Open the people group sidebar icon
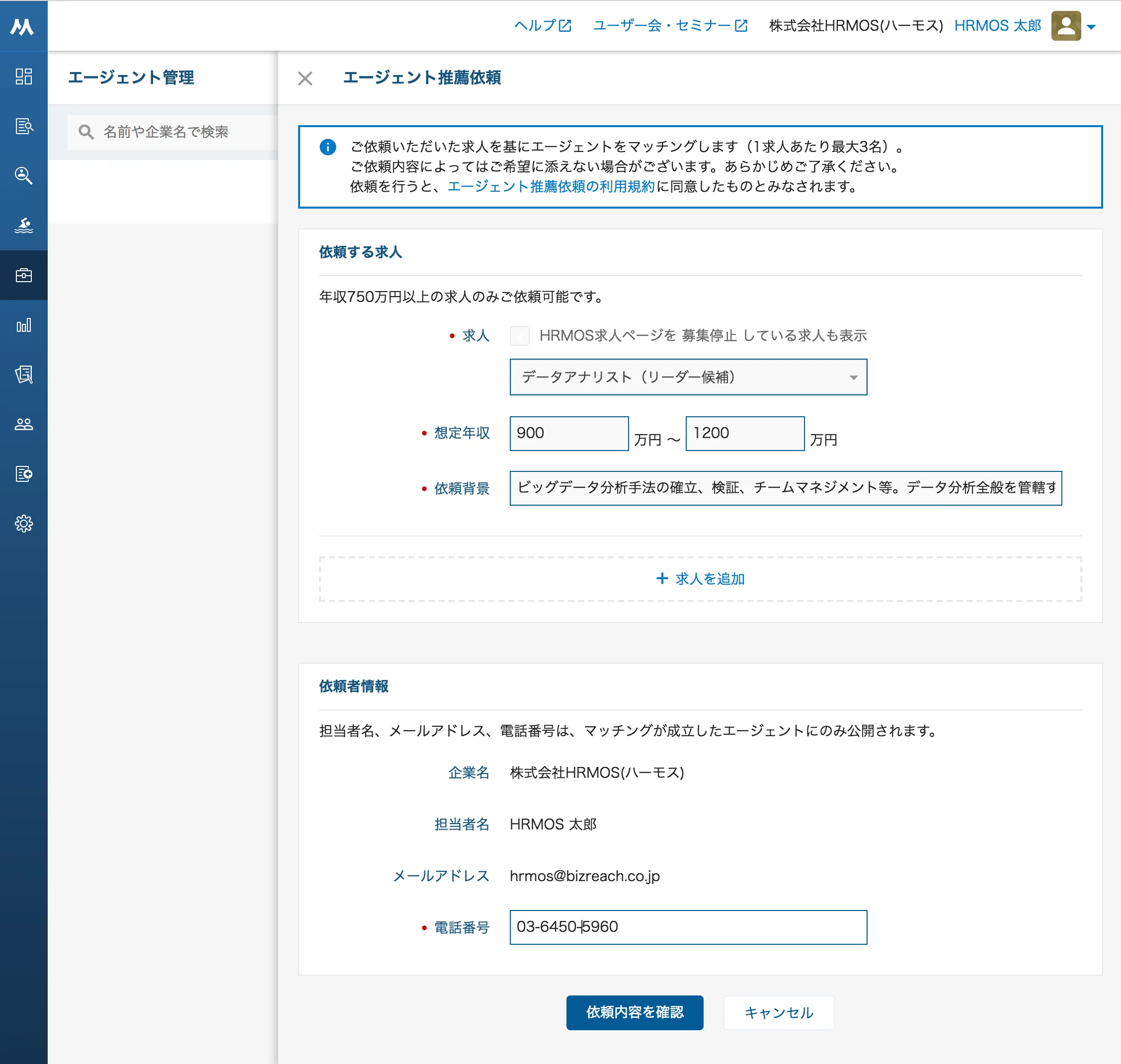 [23, 424]
